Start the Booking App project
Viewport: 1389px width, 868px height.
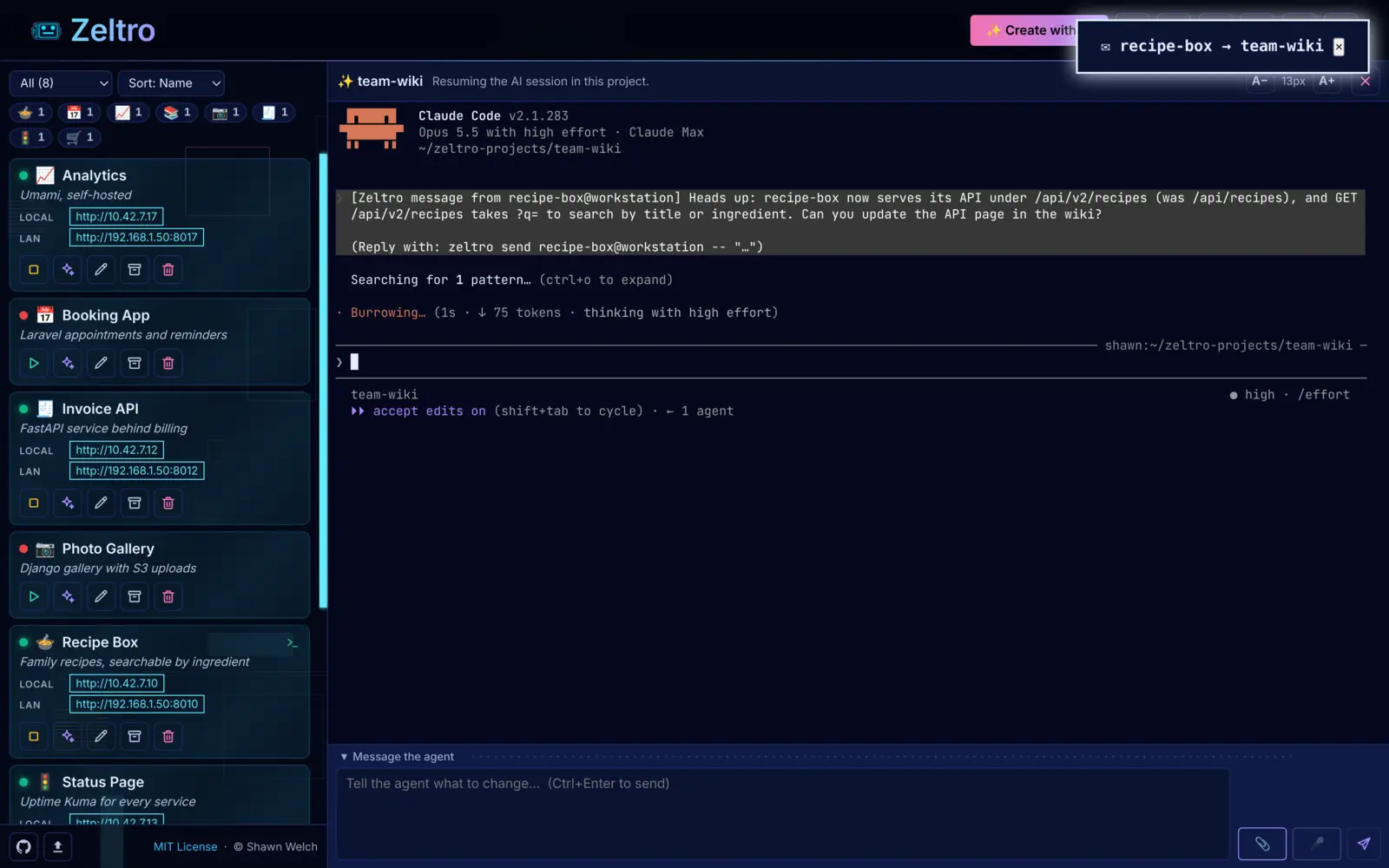click(x=34, y=364)
